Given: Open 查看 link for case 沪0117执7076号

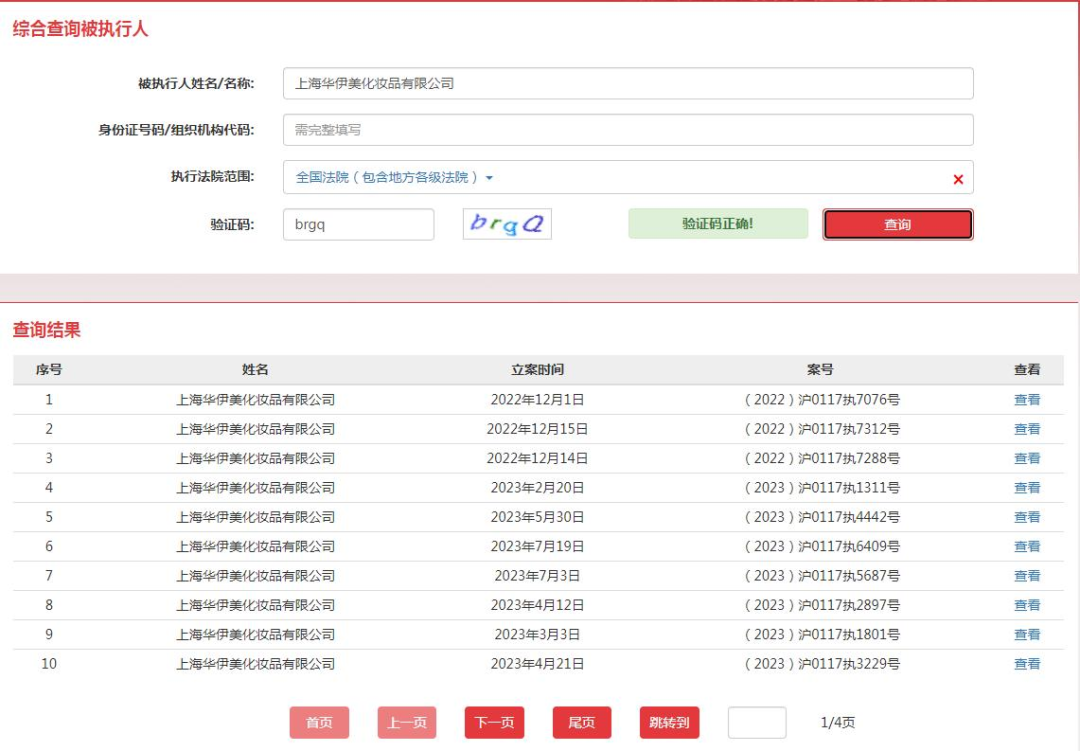Looking at the screenshot, I should click(1027, 400).
